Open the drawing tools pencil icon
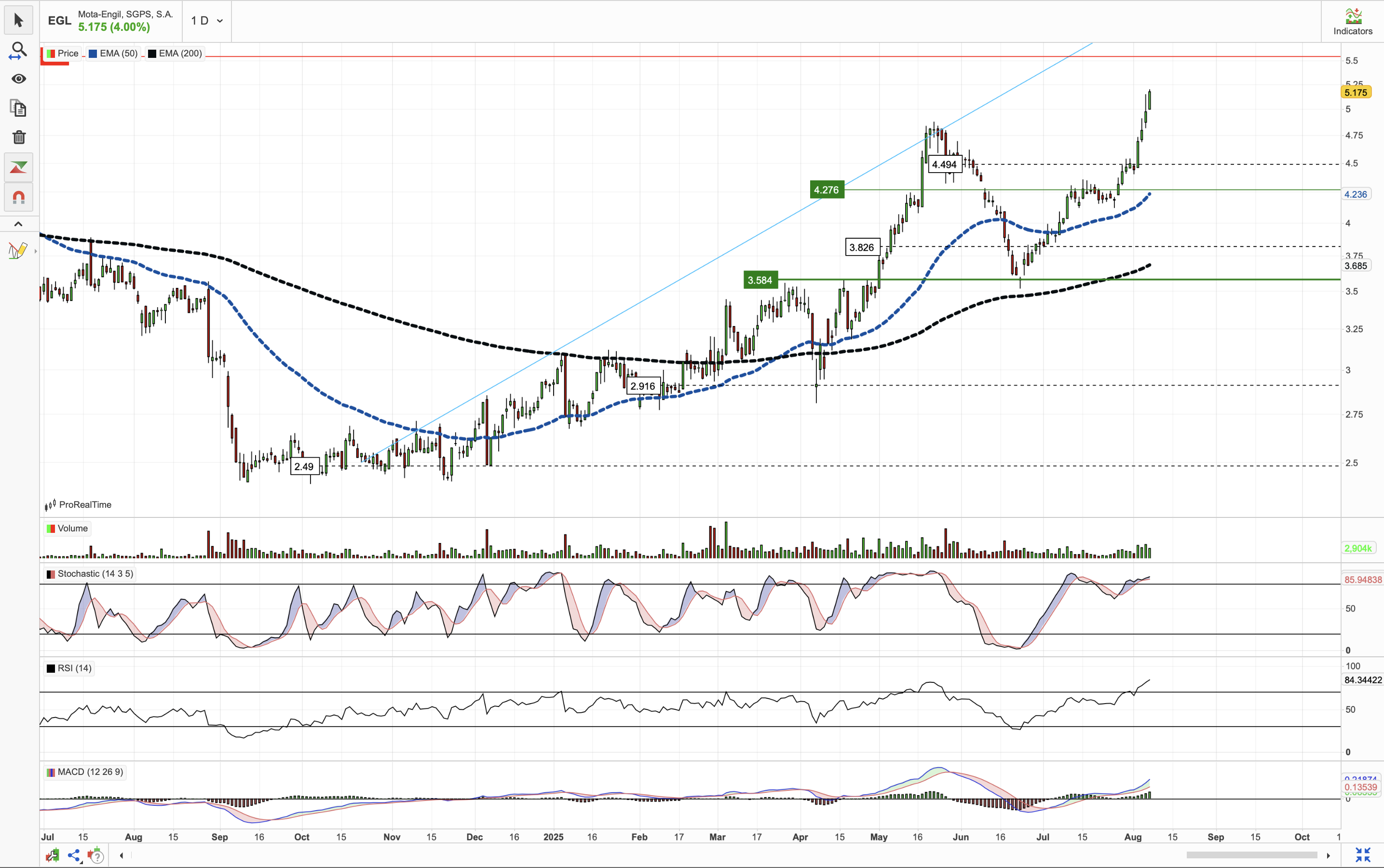 pyautogui.click(x=17, y=251)
